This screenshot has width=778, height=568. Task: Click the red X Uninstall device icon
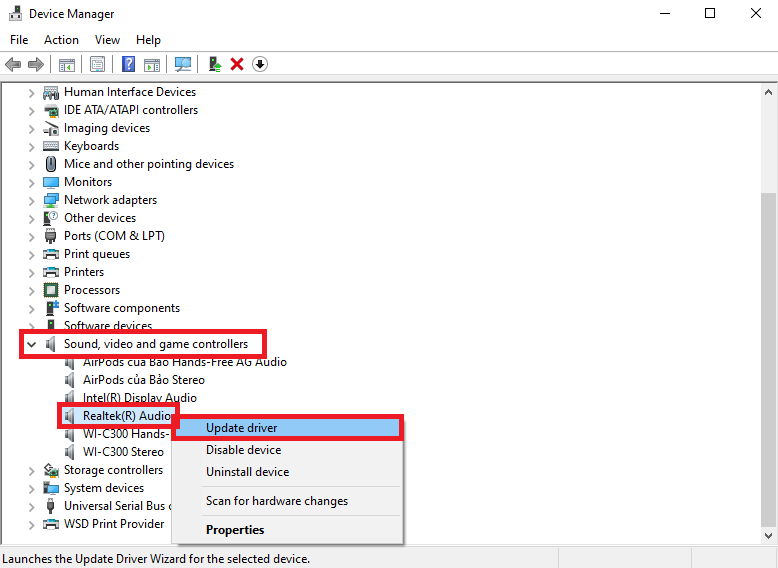pyautogui.click(x=237, y=64)
